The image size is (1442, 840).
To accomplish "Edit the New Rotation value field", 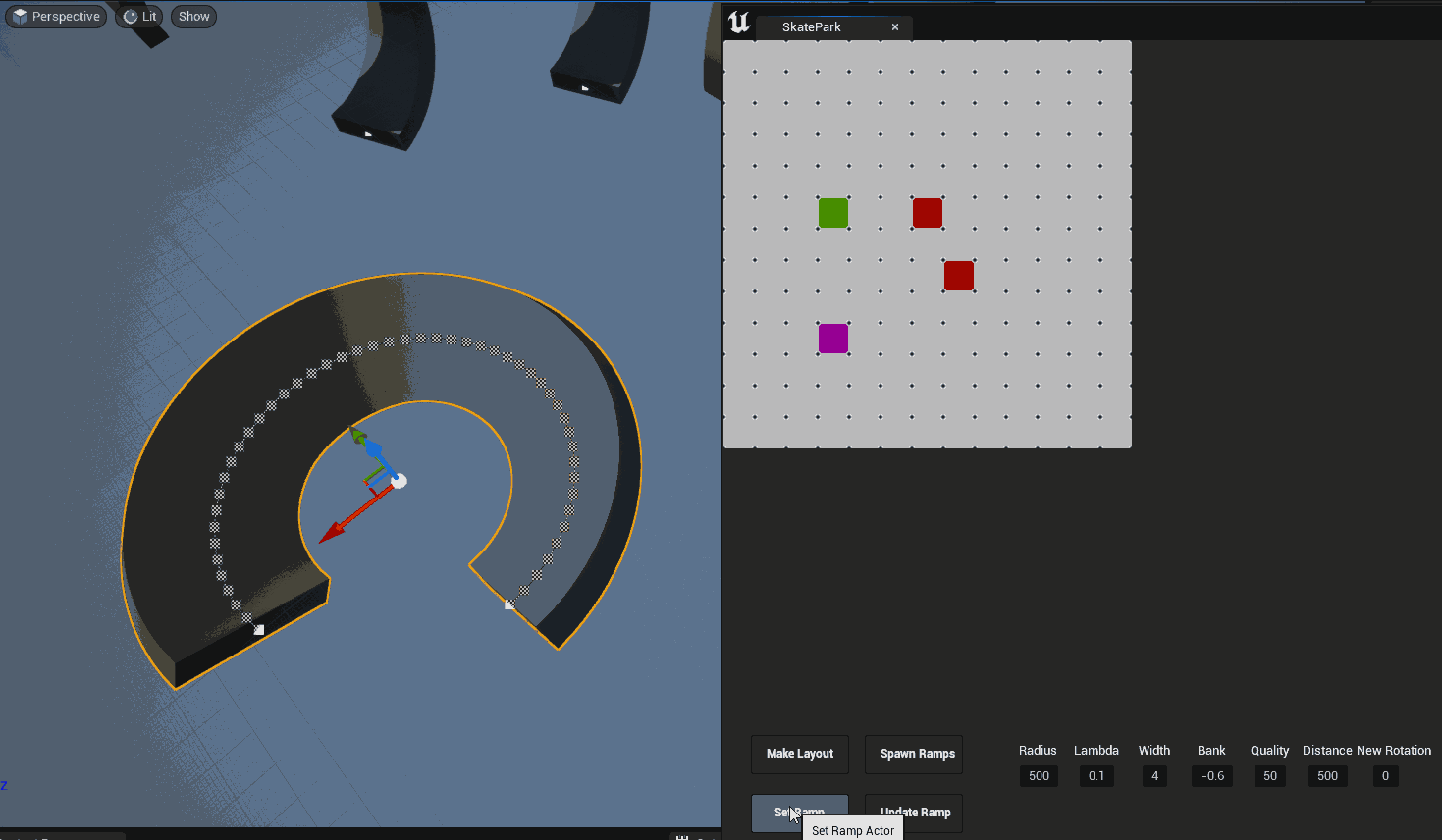I will pyautogui.click(x=1385, y=776).
